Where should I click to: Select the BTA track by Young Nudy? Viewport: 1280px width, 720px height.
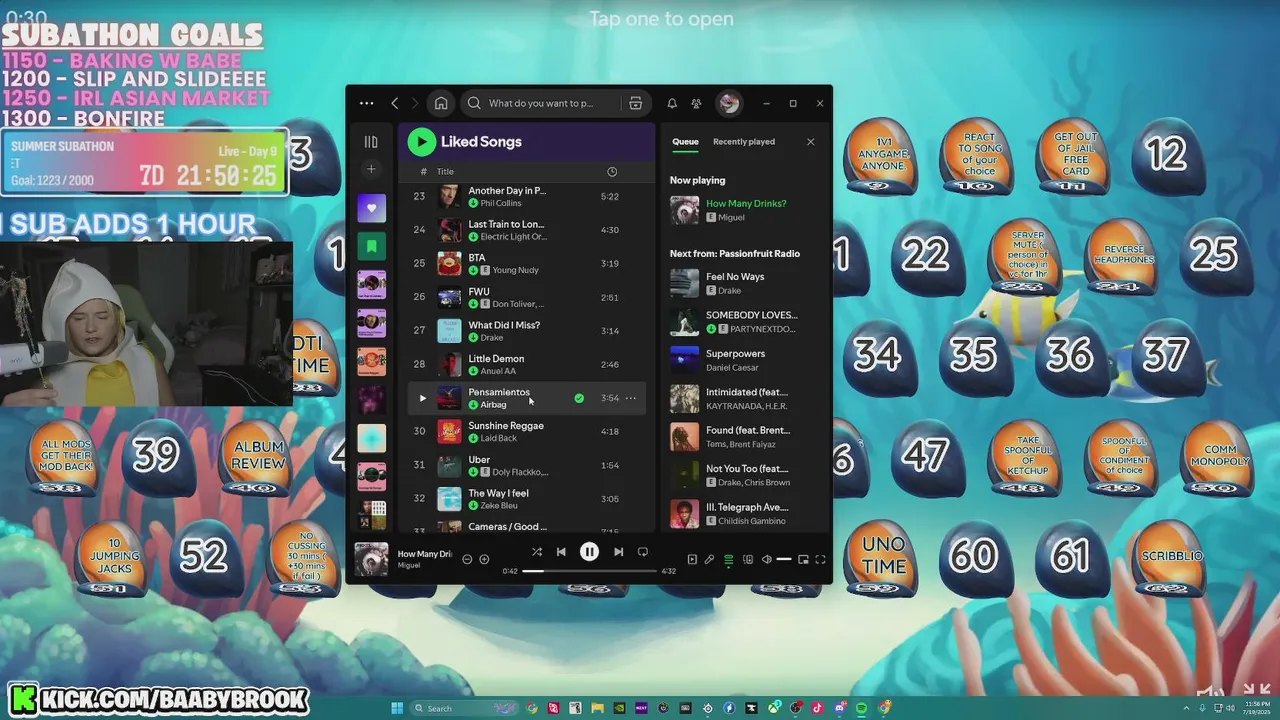click(526, 264)
